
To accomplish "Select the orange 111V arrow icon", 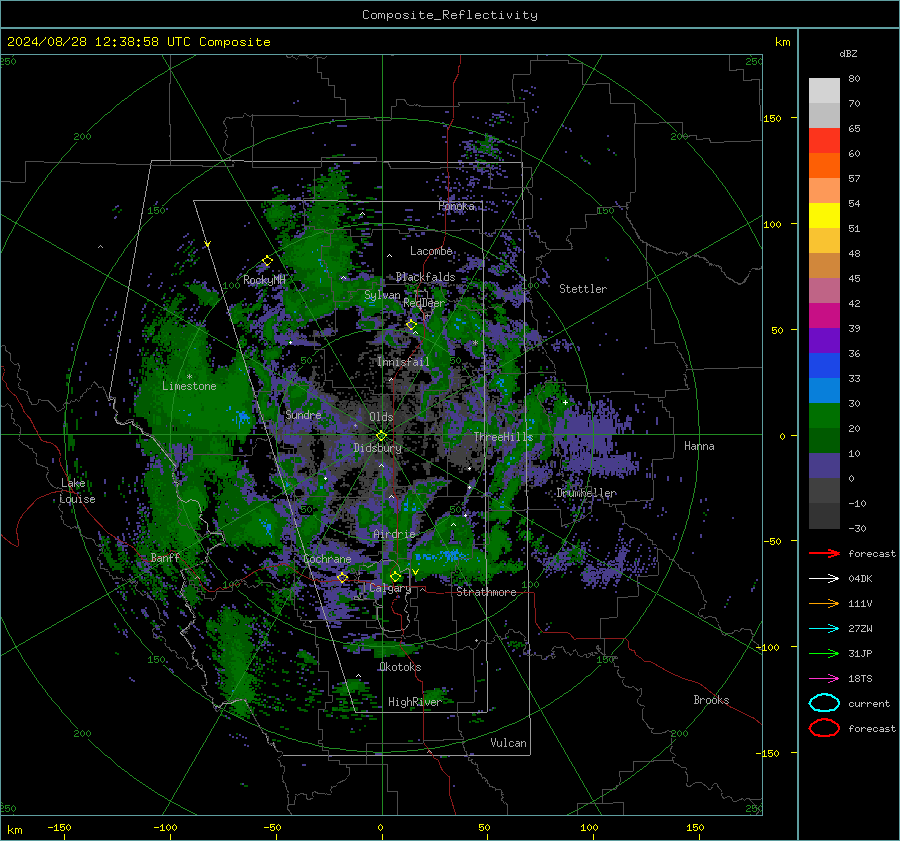I will click(824, 603).
